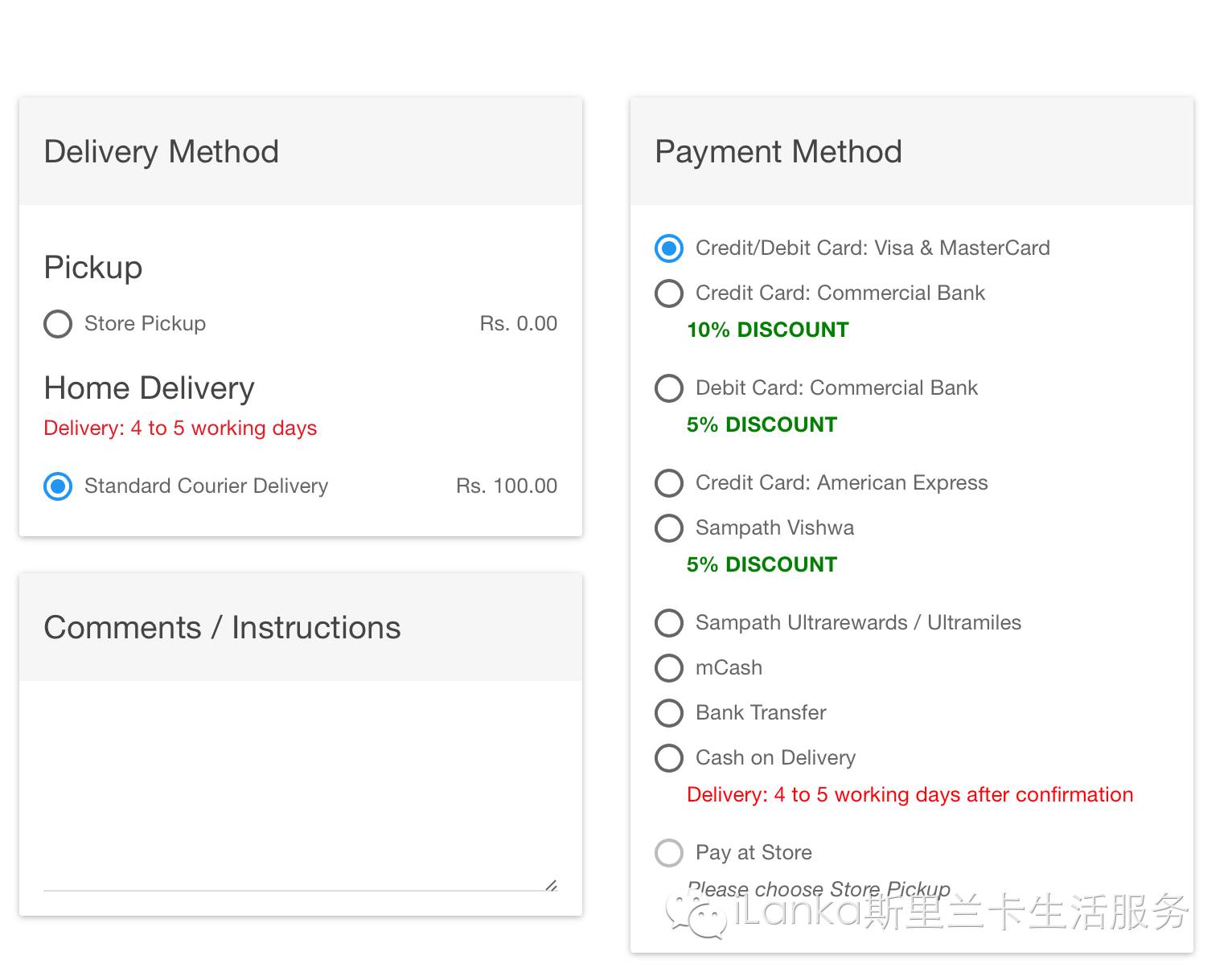Click the Rs. 0.00 pickup price

tap(519, 324)
